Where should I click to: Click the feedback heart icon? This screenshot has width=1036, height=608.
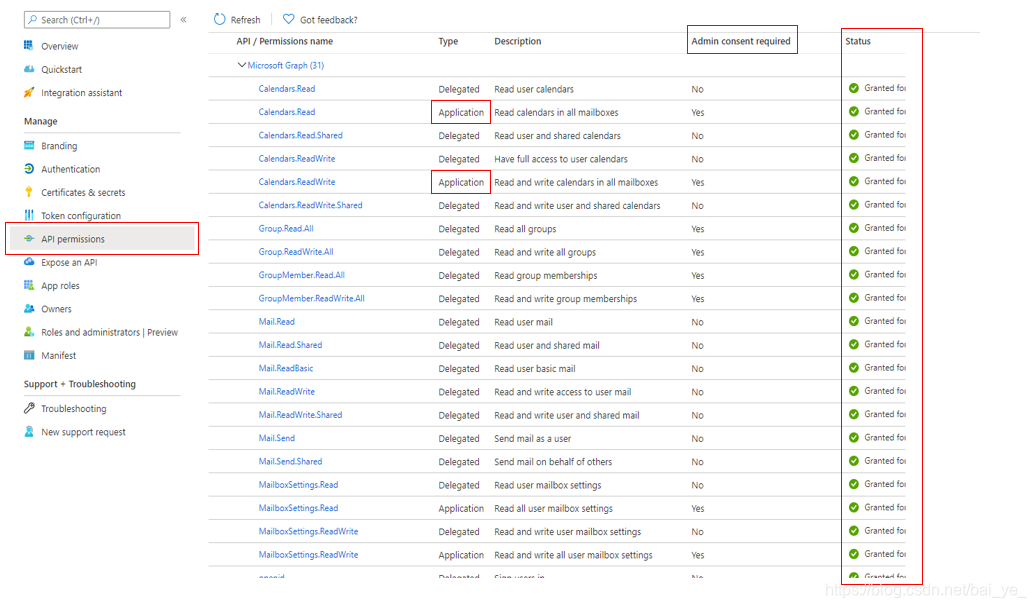point(289,19)
